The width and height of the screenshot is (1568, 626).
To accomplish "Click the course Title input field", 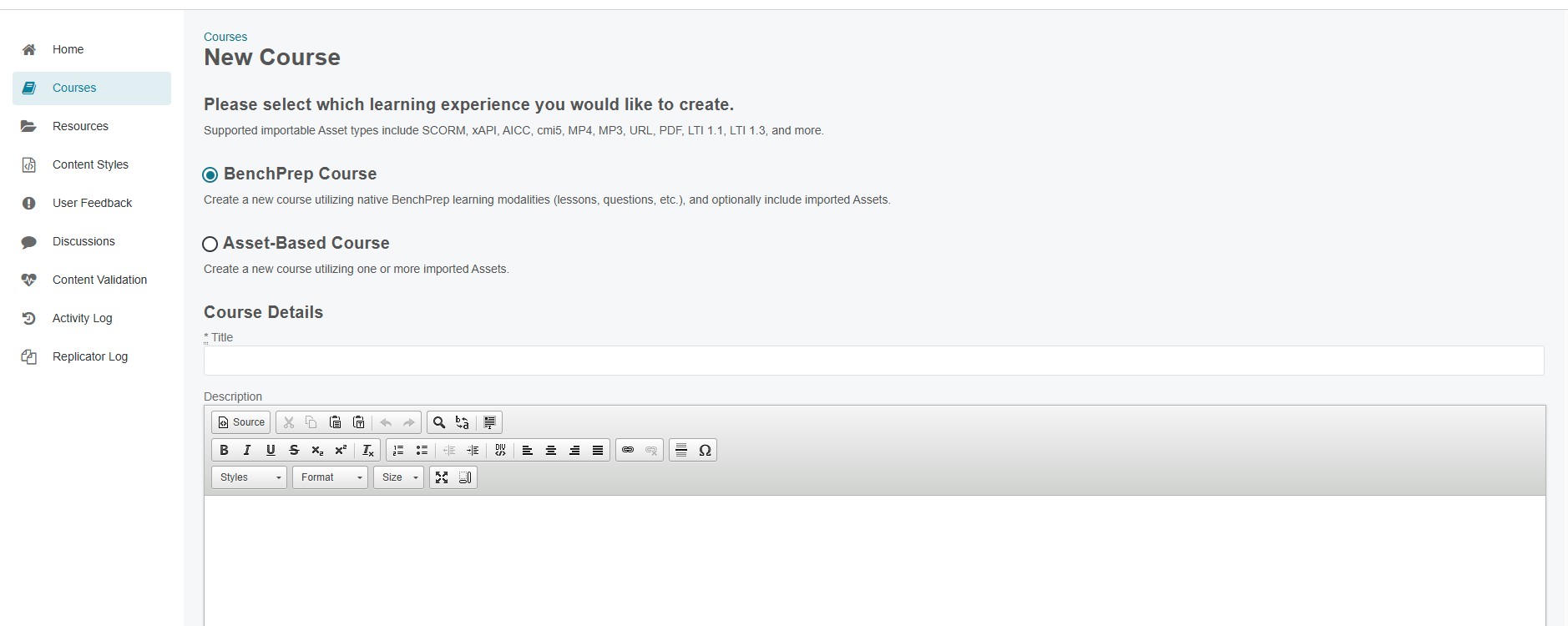I will pos(874,361).
